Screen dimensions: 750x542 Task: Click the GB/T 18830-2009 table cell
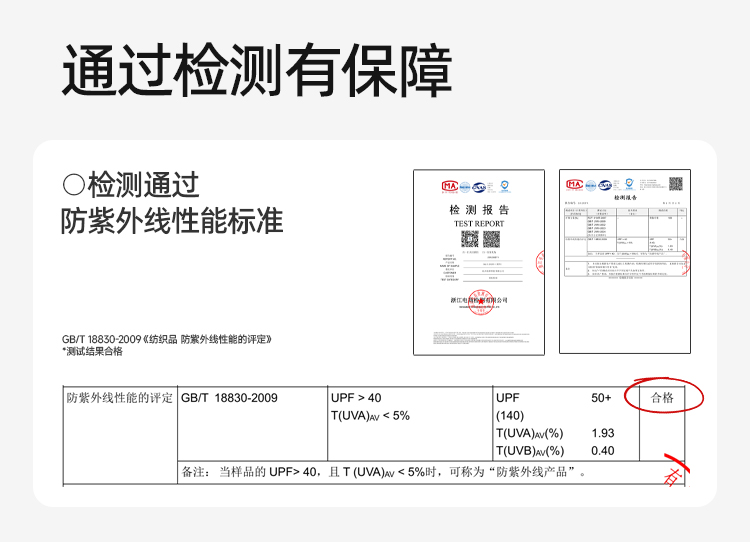click(230, 398)
